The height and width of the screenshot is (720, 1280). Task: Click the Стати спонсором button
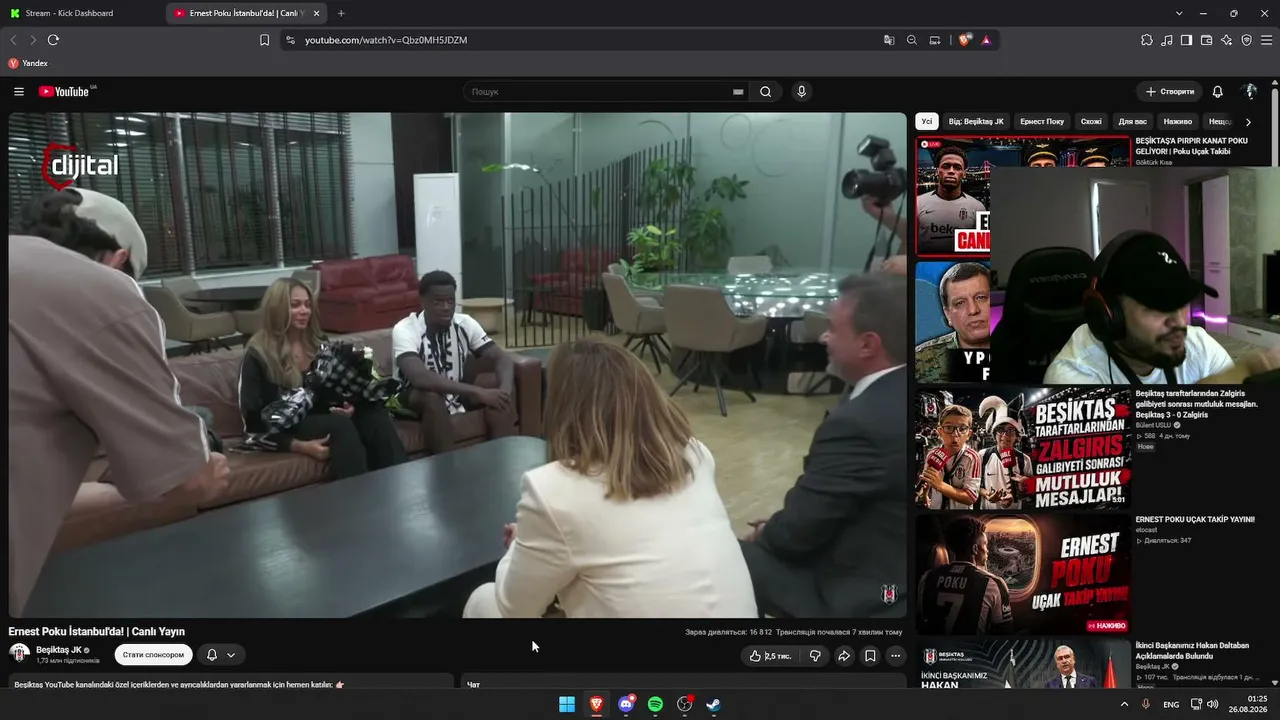point(153,655)
